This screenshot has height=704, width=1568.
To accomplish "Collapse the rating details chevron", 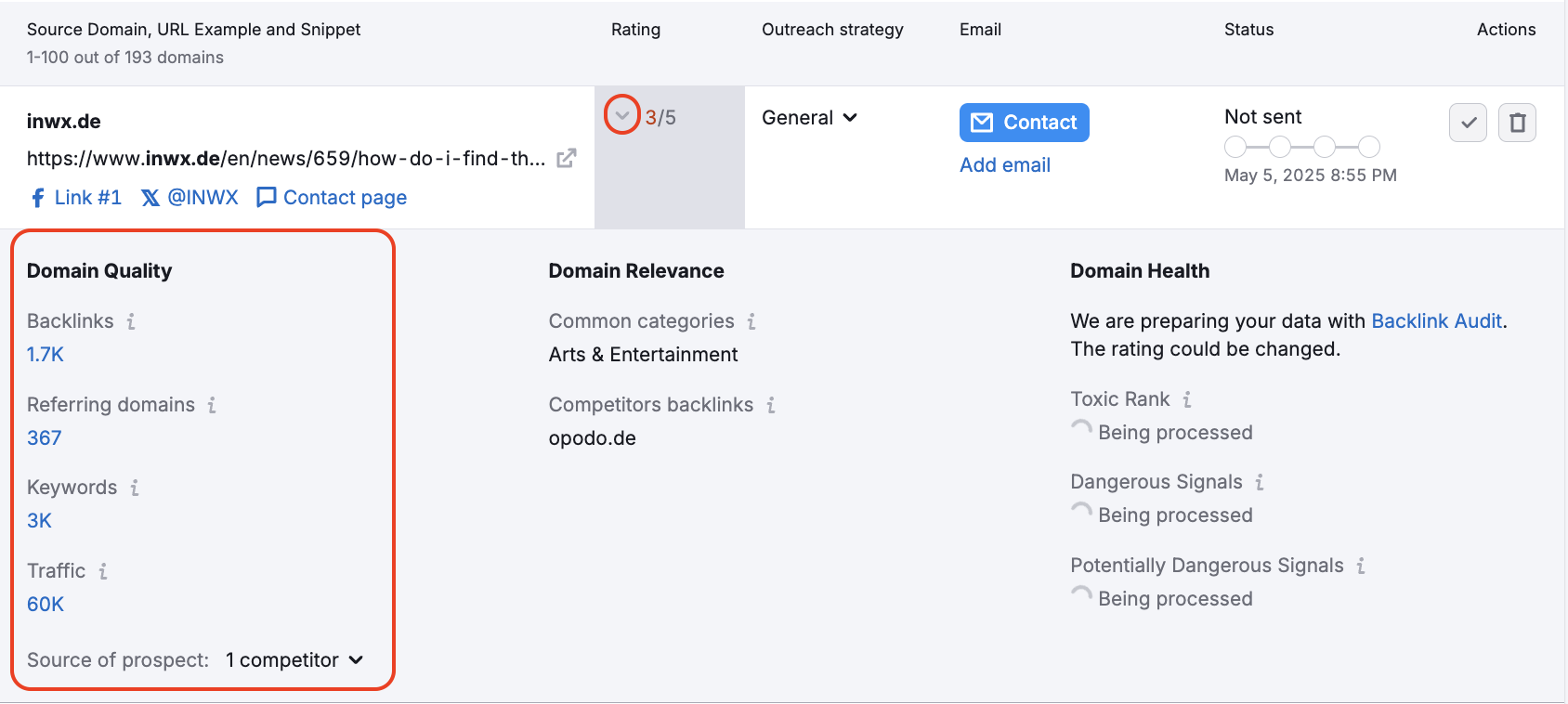I will coord(622,116).
